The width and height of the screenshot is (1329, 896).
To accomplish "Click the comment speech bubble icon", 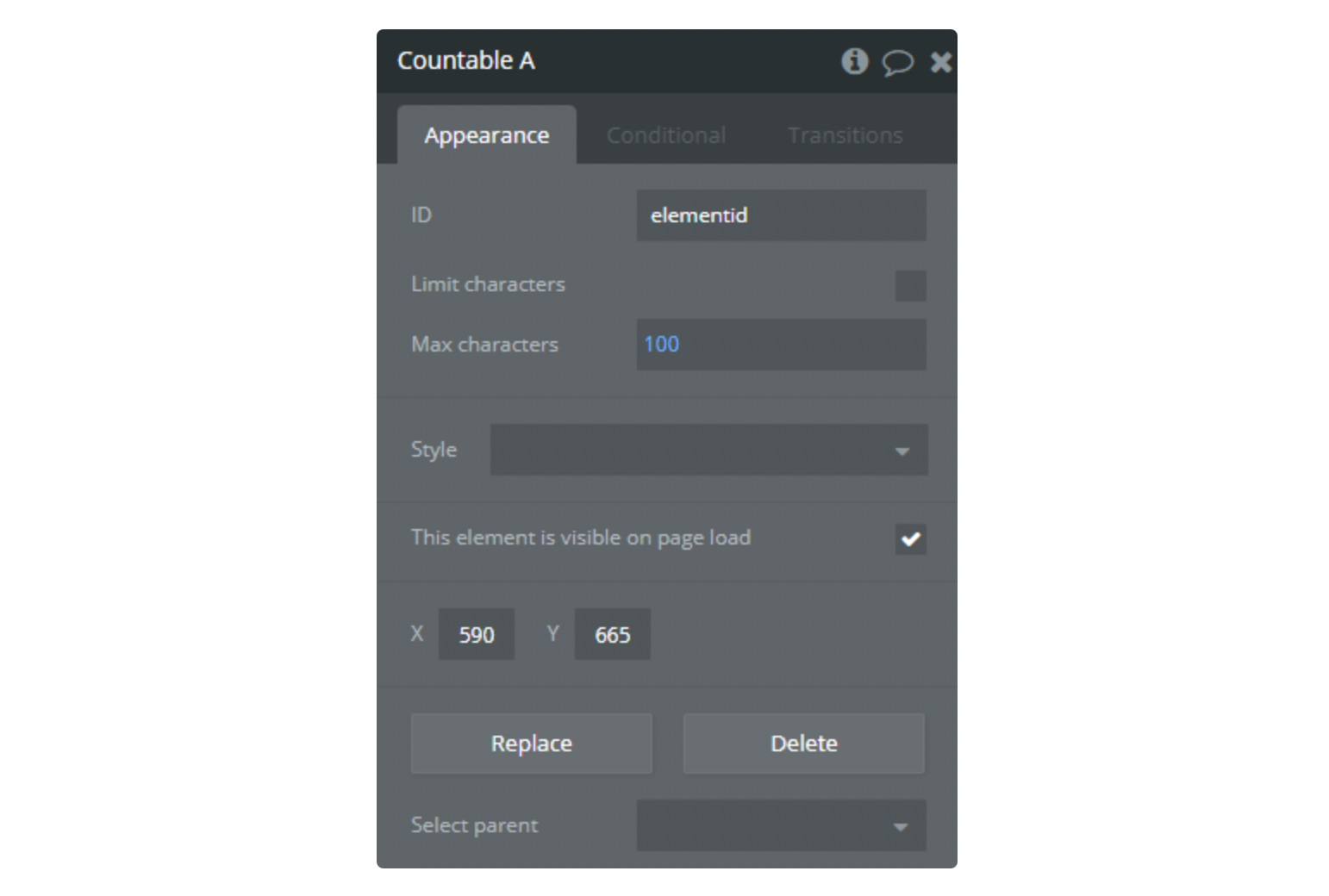I will point(897,62).
